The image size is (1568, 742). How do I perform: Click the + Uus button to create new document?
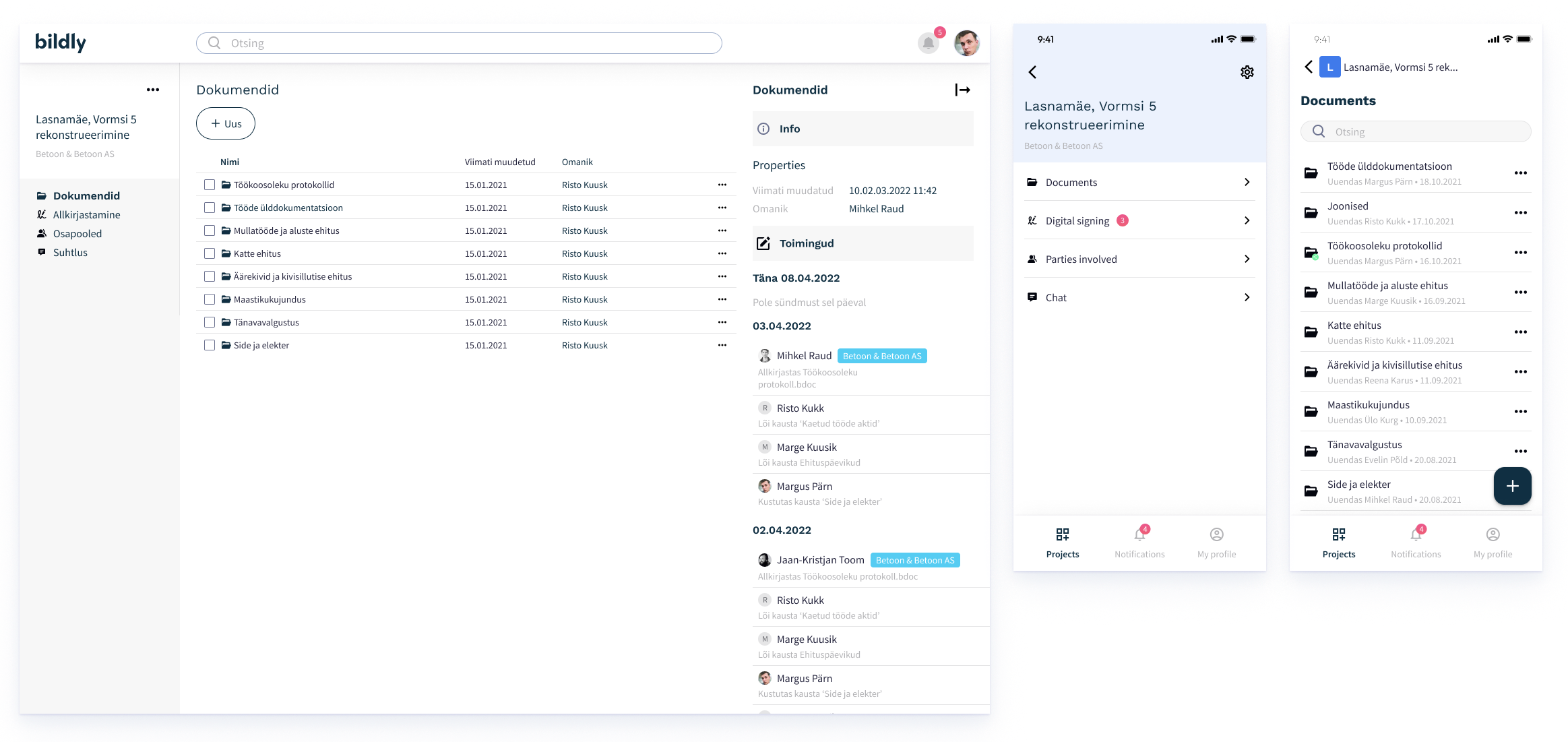pyautogui.click(x=225, y=122)
